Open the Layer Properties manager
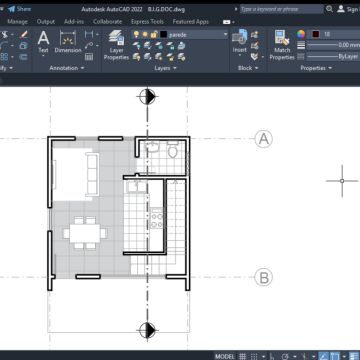This screenshot has height=360, width=360. tap(116, 45)
